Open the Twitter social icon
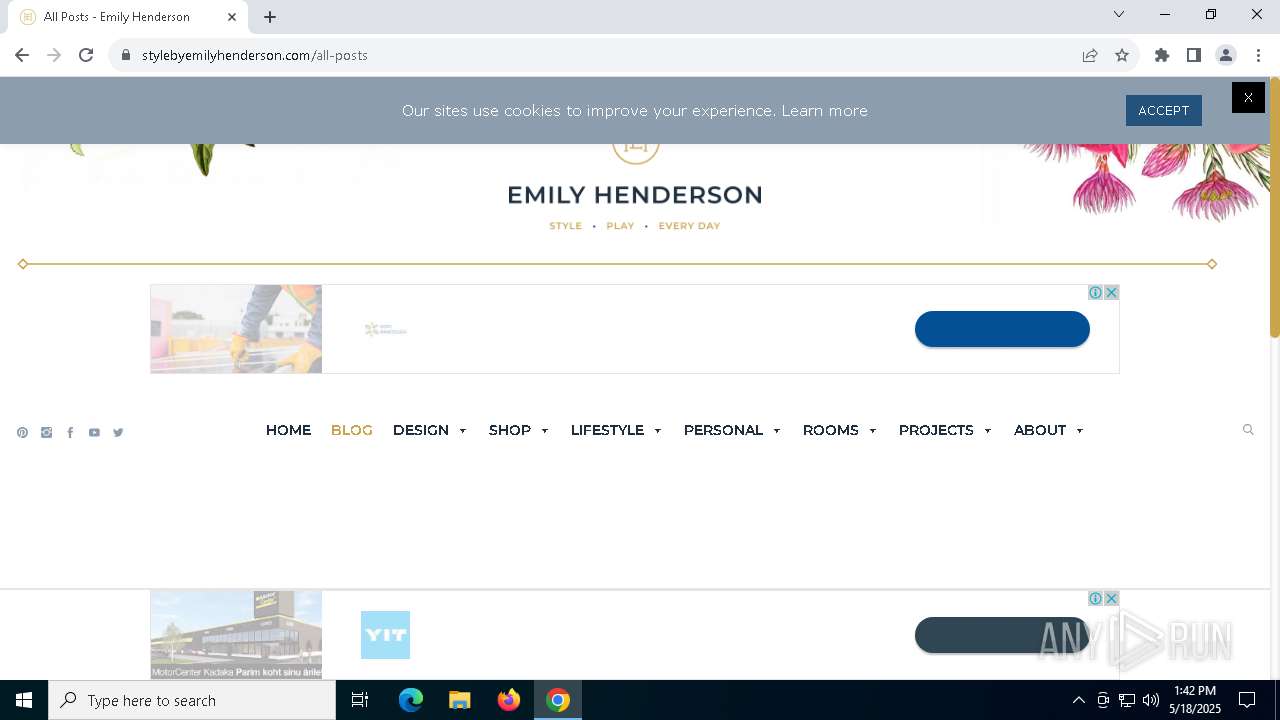Screen dimensions: 1280x720 click(118, 433)
